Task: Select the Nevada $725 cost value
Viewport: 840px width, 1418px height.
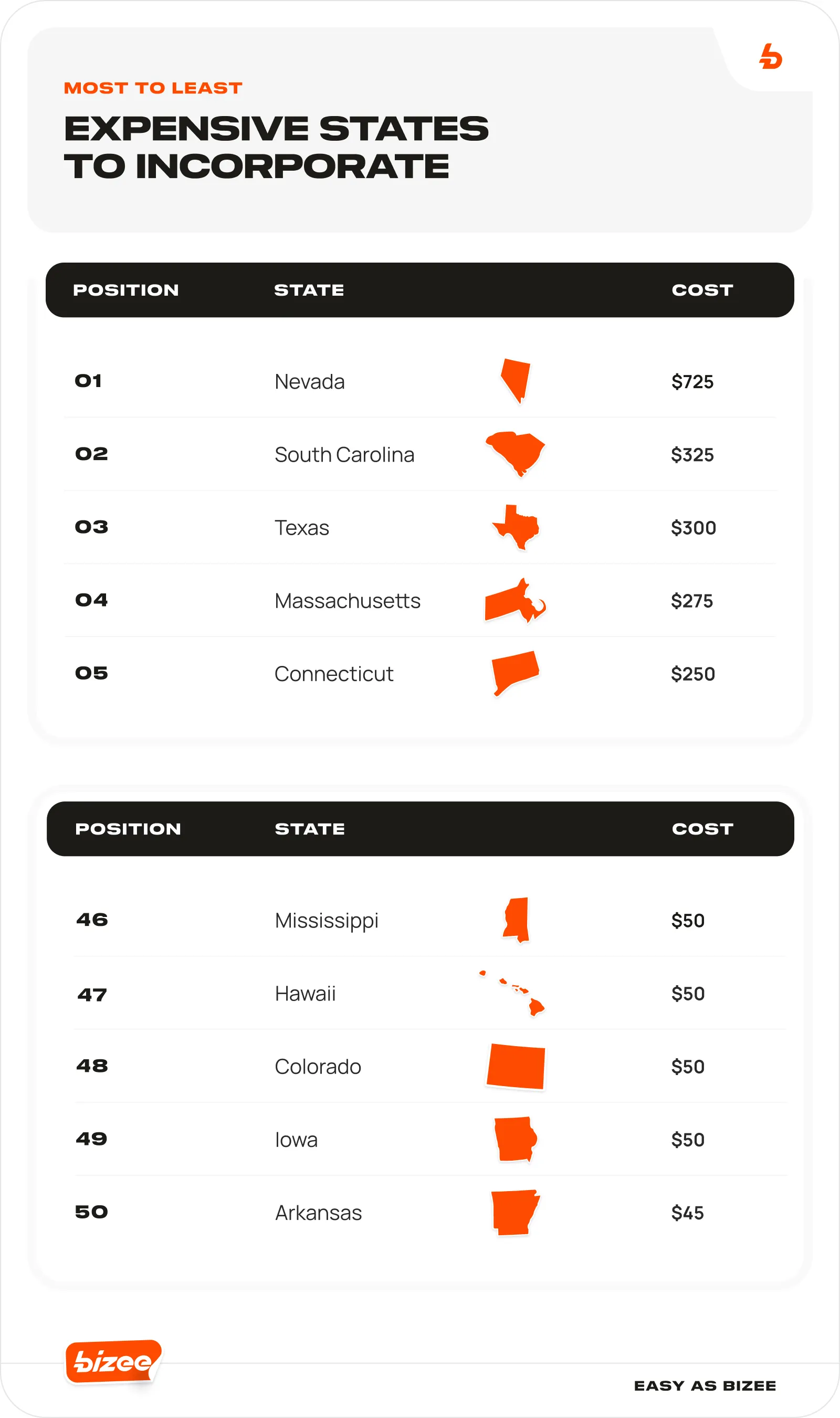Action: tap(692, 381)
